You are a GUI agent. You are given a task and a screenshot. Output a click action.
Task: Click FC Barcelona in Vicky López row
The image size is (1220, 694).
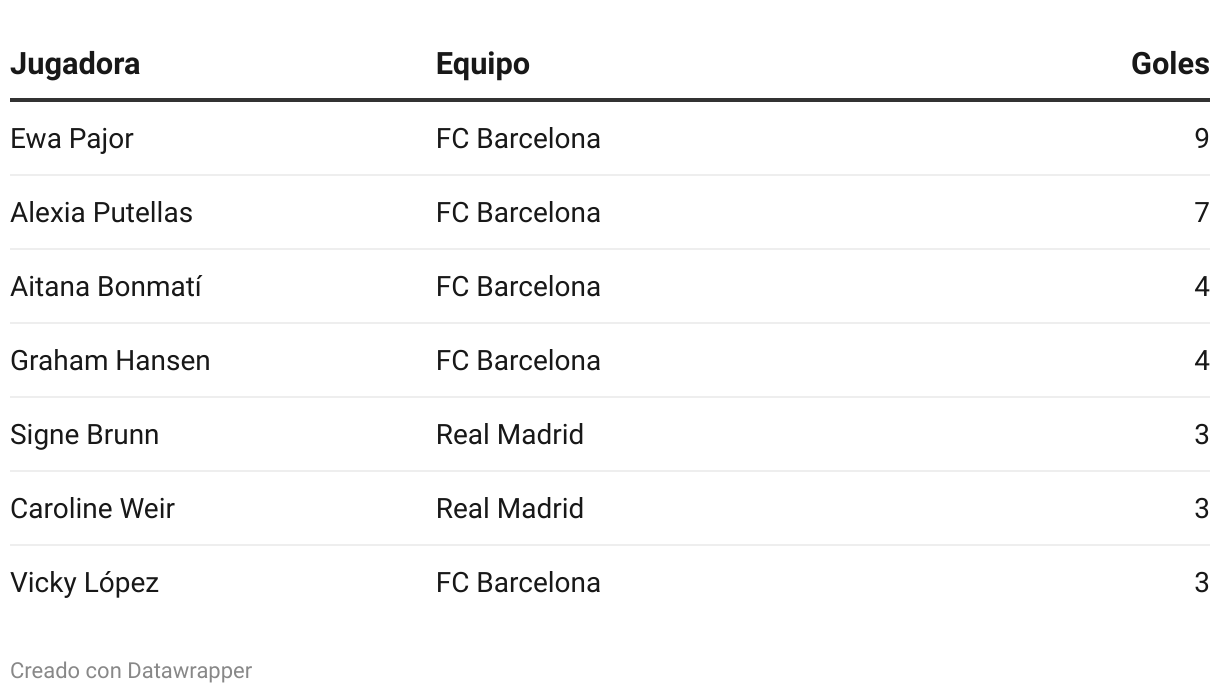pyautogui.click(x=518, y=582)
